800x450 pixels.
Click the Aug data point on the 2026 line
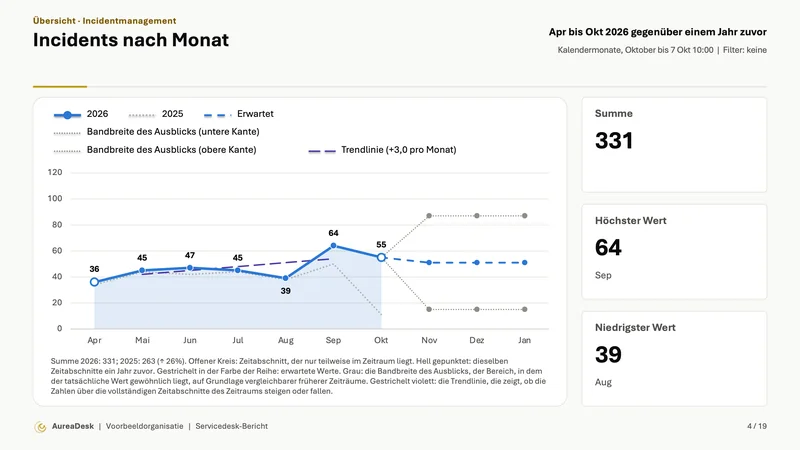(x=286, y=278)
